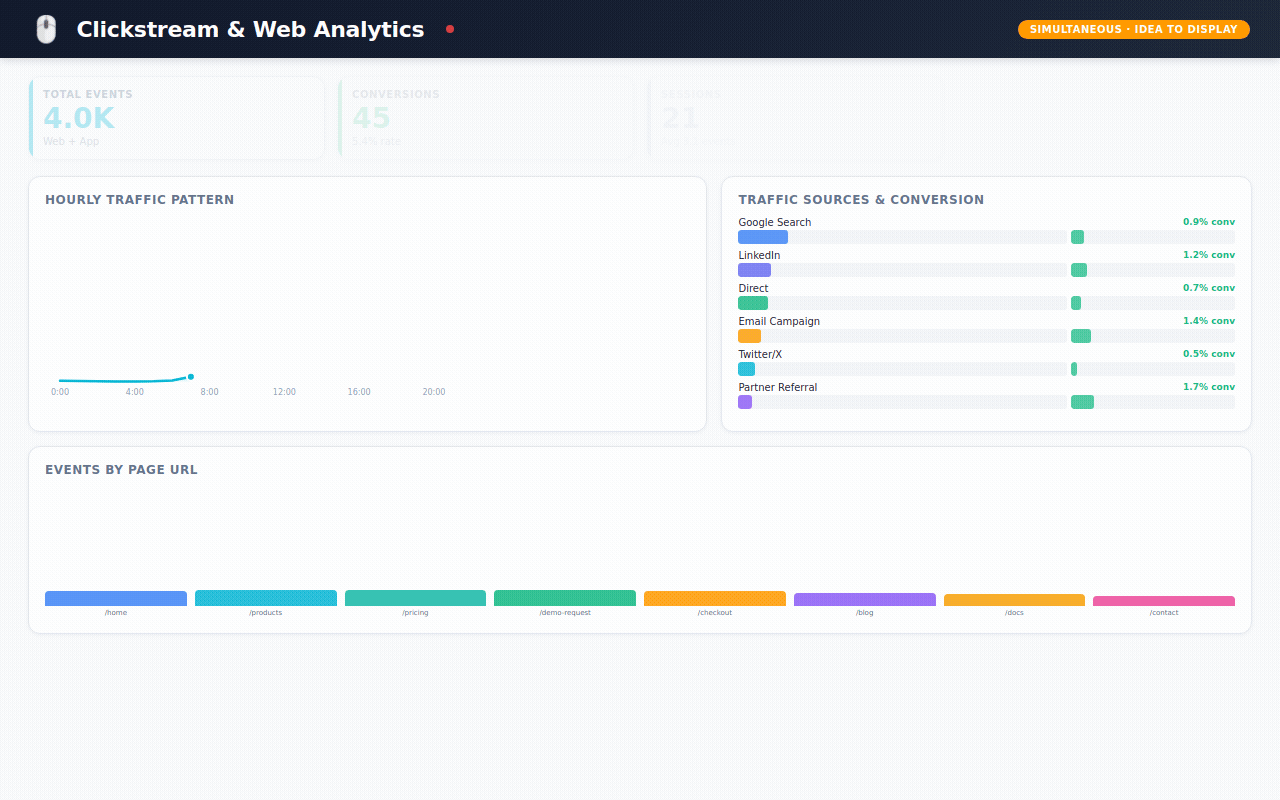Select the /contact pink bar
This screenshot has width=1280, height=800.
tap(1164, 601)
